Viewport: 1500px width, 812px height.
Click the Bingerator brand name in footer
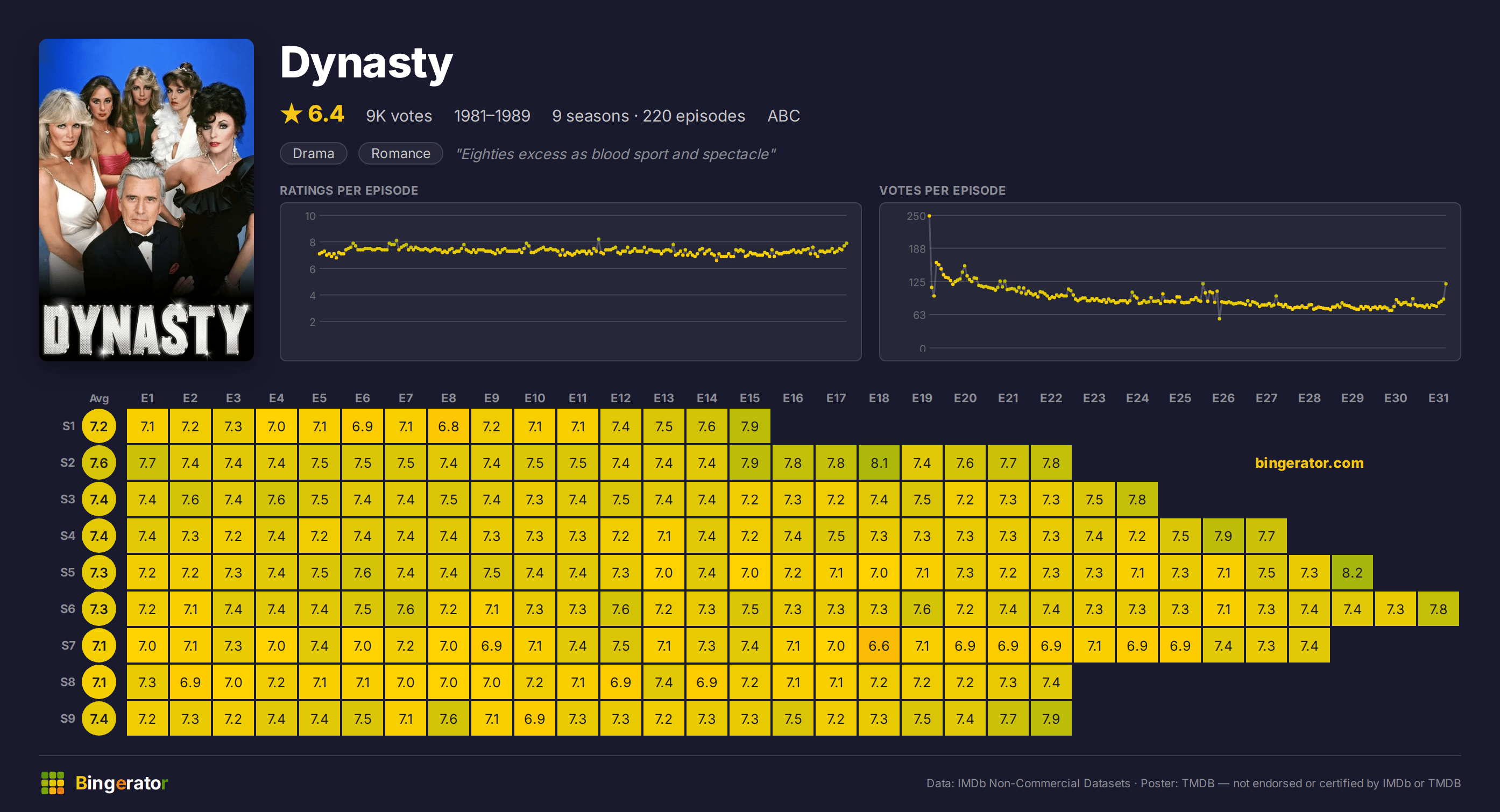pos(122,783)
